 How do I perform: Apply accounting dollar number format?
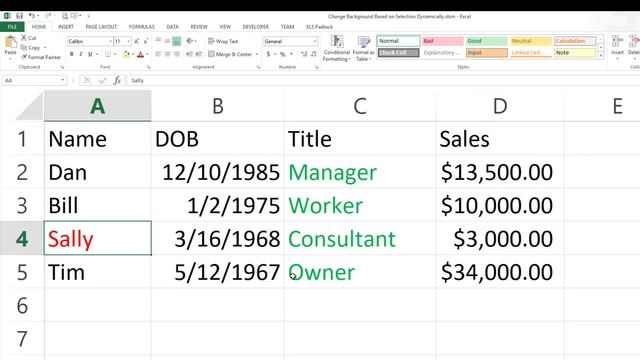(x=268, y=54)
